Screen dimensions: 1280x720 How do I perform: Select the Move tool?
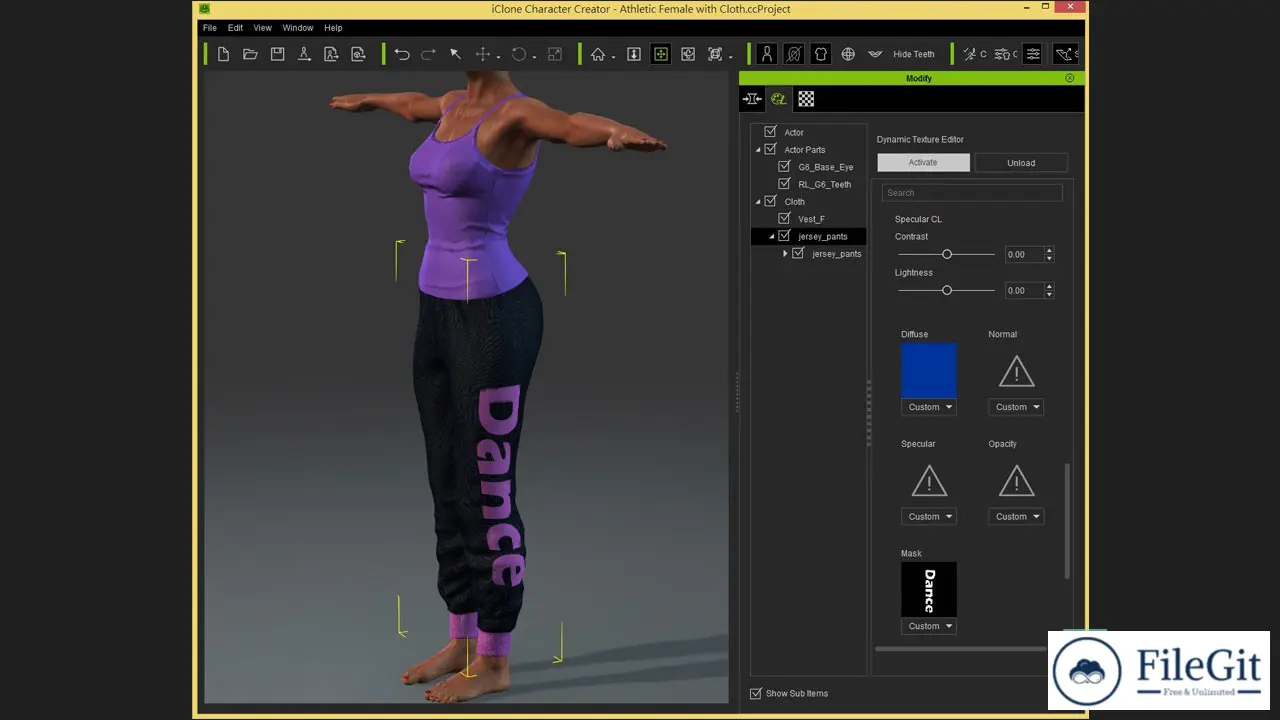coord(482,54)
